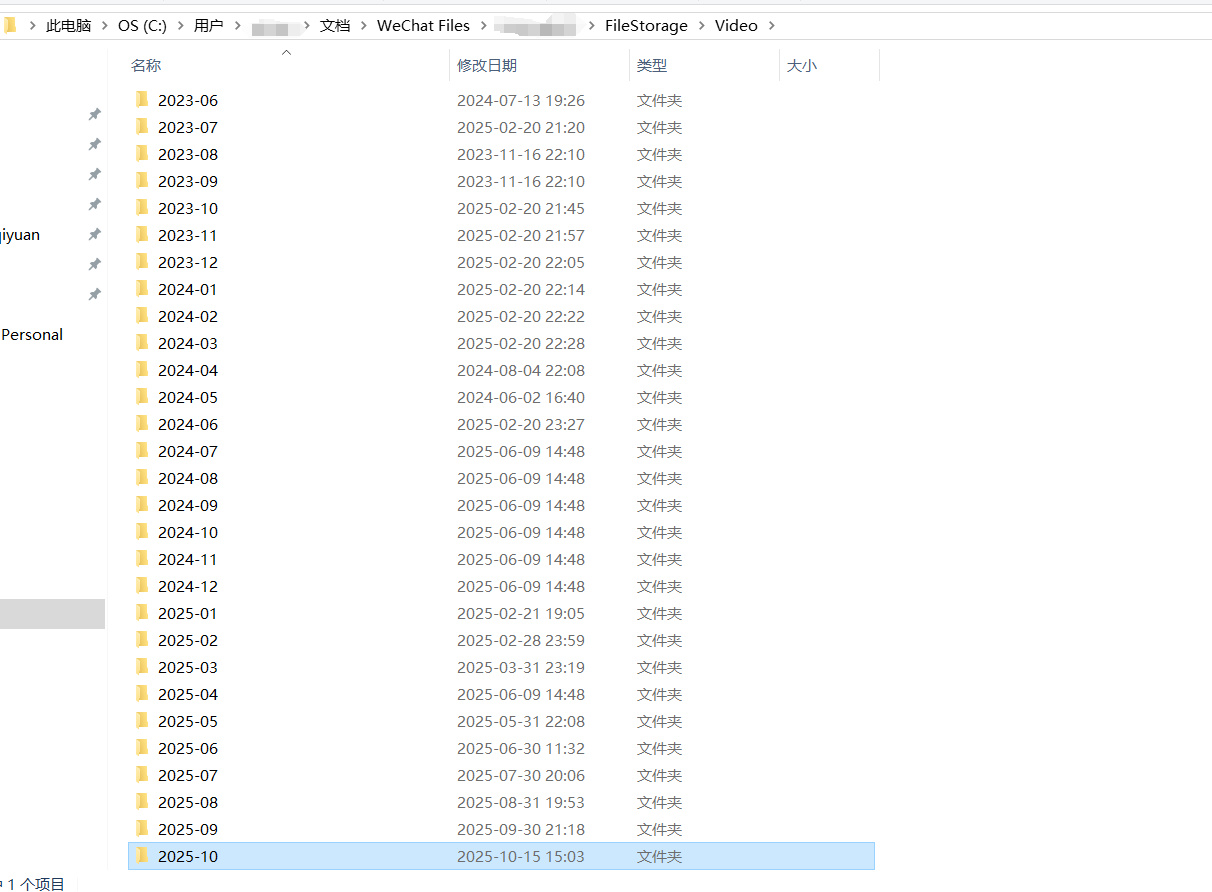This screenshot has height=892, width=1212.
Task: Open chevron after WeChat Files breadcrumb
Action: coord(483,26)
